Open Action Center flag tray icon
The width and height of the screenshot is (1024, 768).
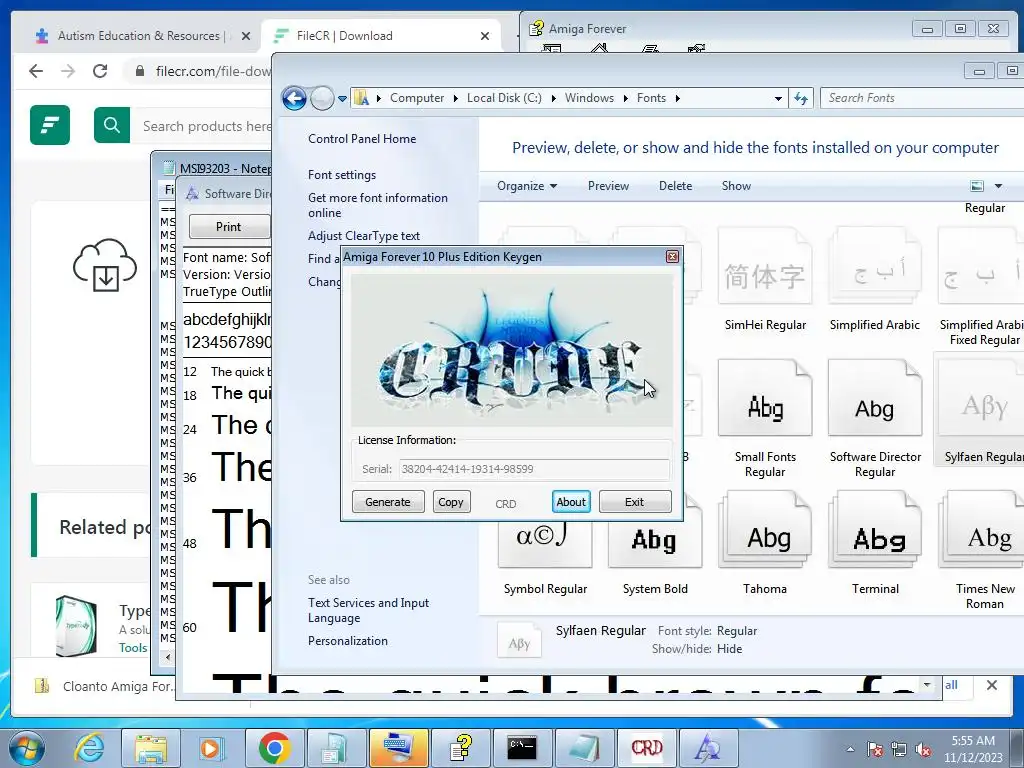click(x=875, y=750)
